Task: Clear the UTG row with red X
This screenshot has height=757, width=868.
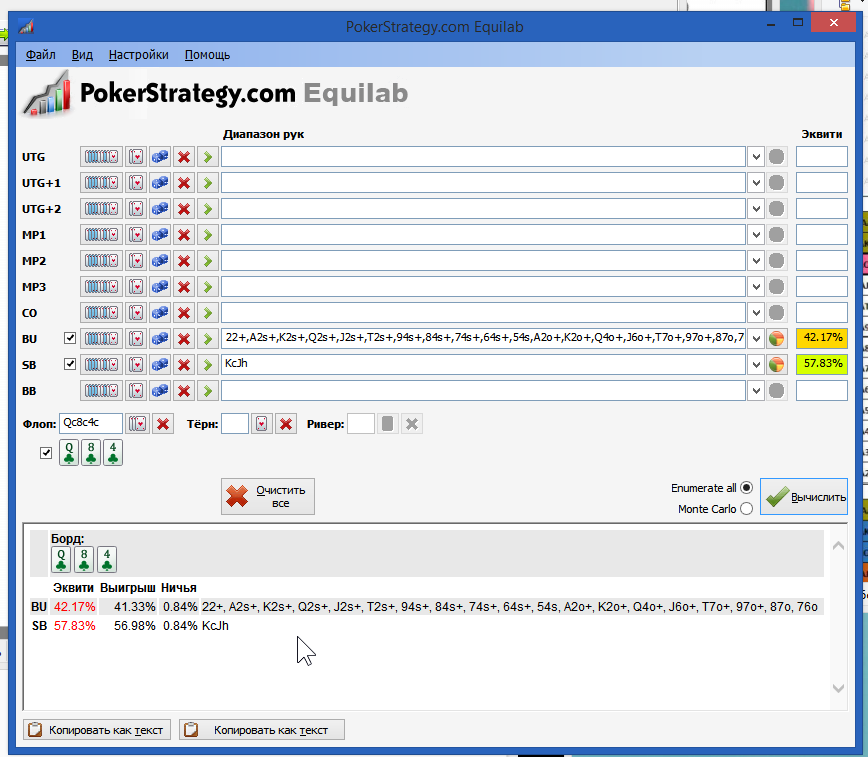Action: pyautogui.click(x=184, y=157)
